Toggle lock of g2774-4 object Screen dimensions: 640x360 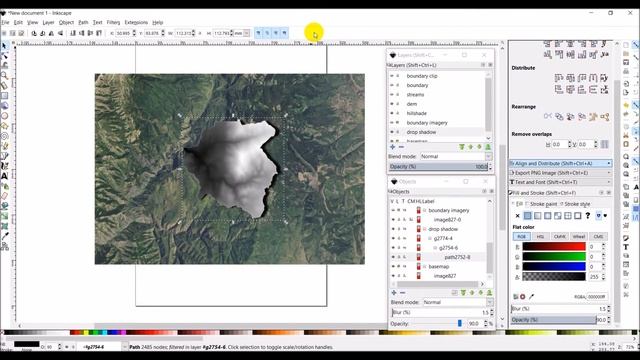click(399, 238)
